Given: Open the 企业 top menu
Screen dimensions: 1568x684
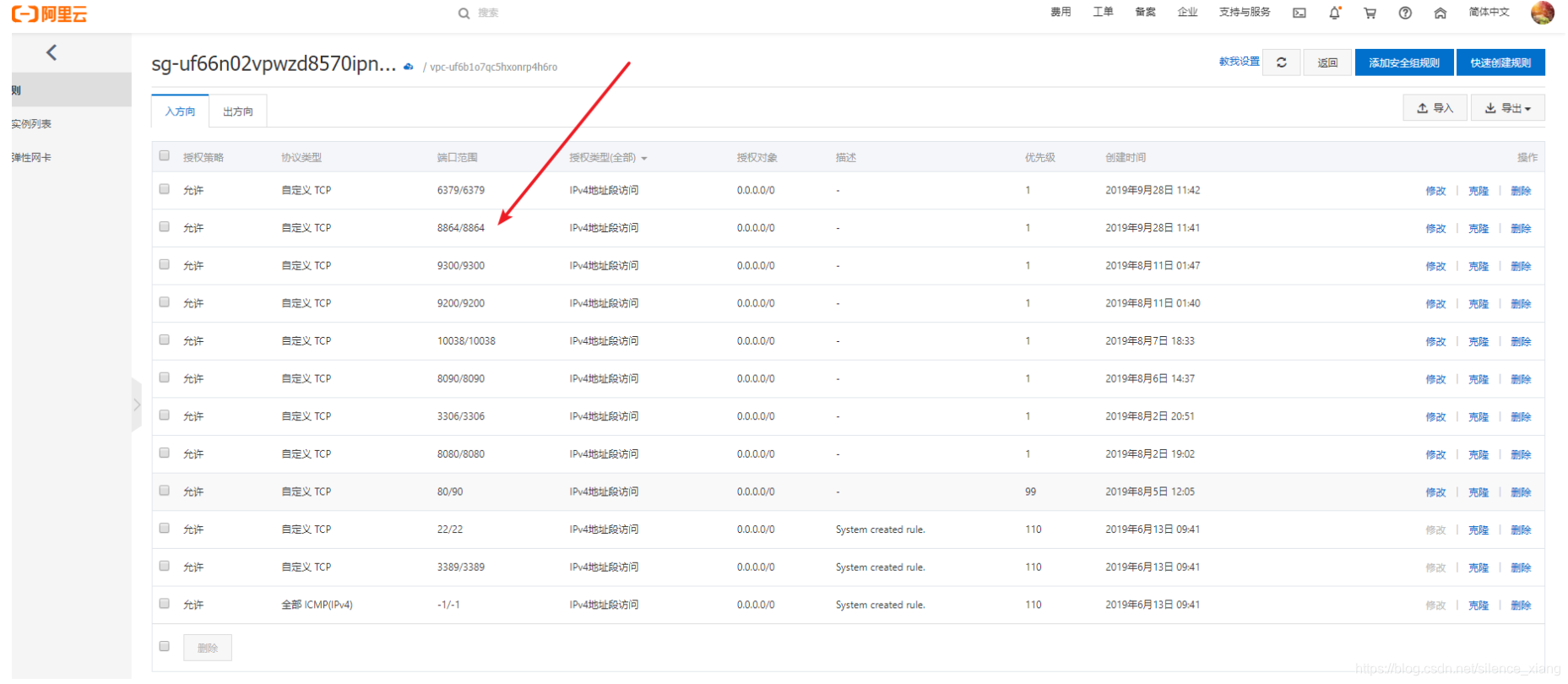Looking at the screenshot, I should [1187, 12].
